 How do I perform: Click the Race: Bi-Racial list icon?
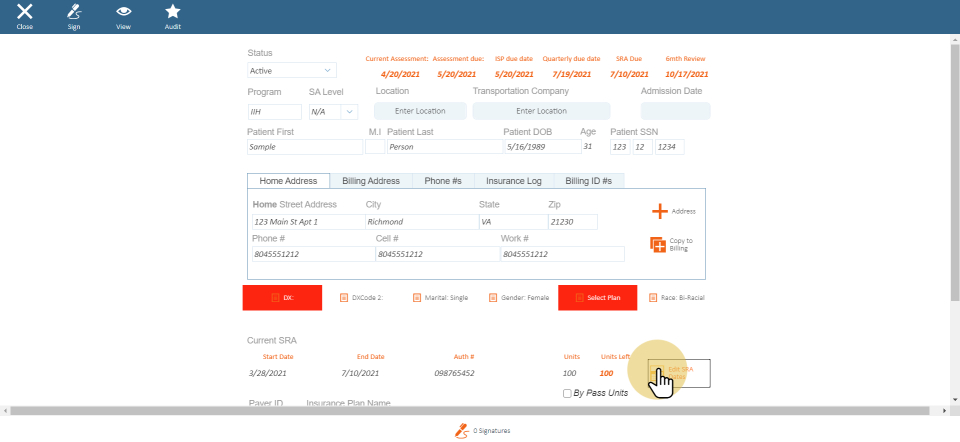653,297
